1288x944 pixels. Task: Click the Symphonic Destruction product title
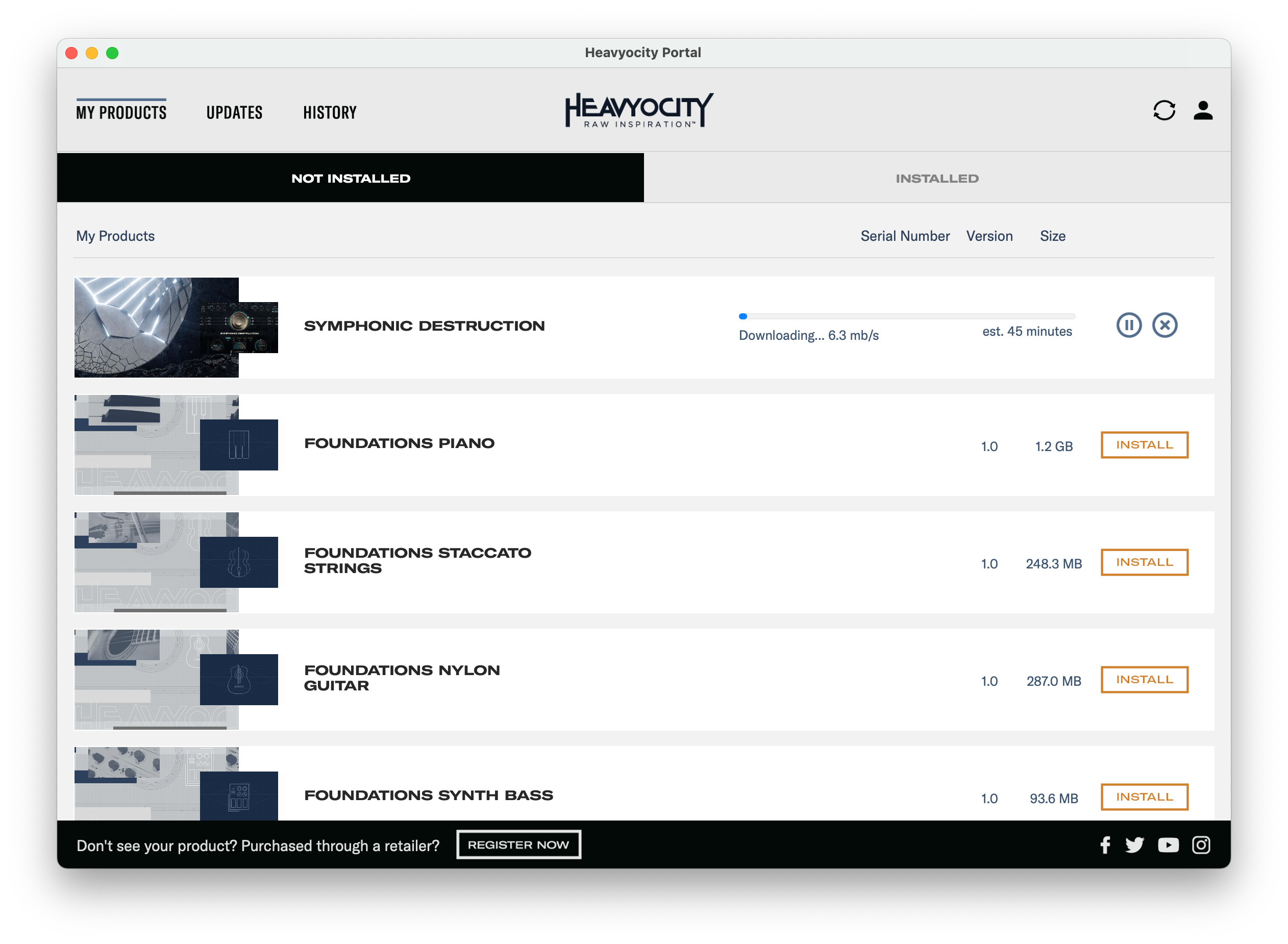424,326
